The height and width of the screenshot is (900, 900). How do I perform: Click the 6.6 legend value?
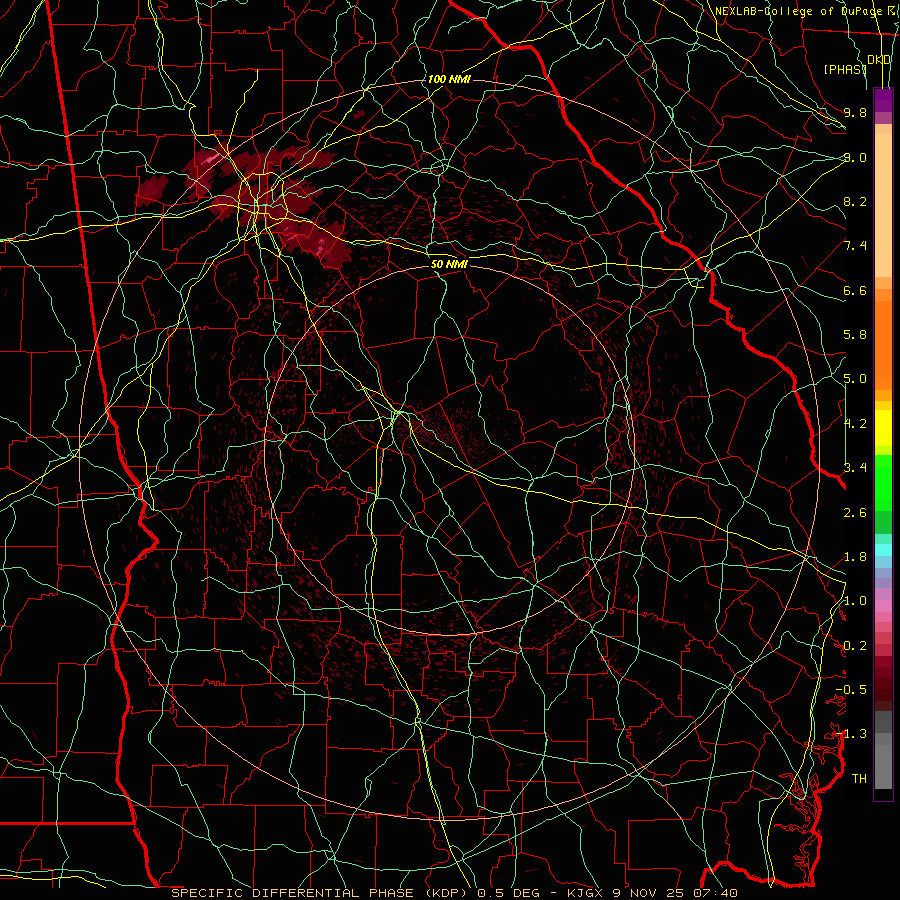pos(855,290)
